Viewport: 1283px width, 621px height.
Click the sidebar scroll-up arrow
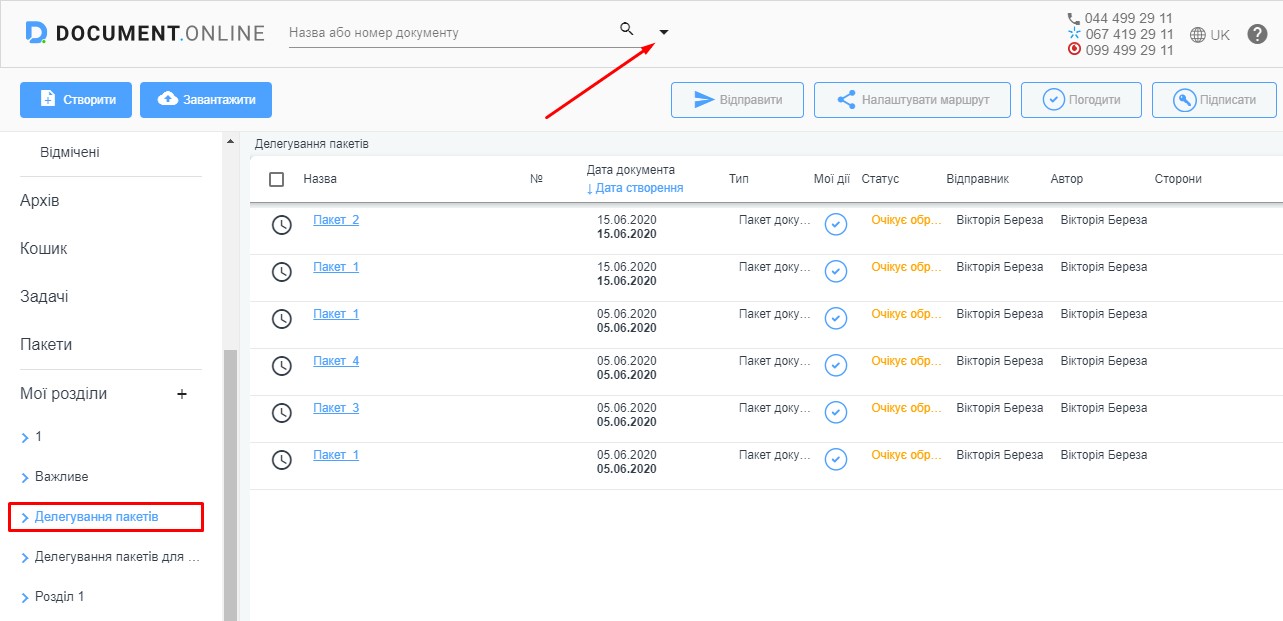click(x=230, y=141)
